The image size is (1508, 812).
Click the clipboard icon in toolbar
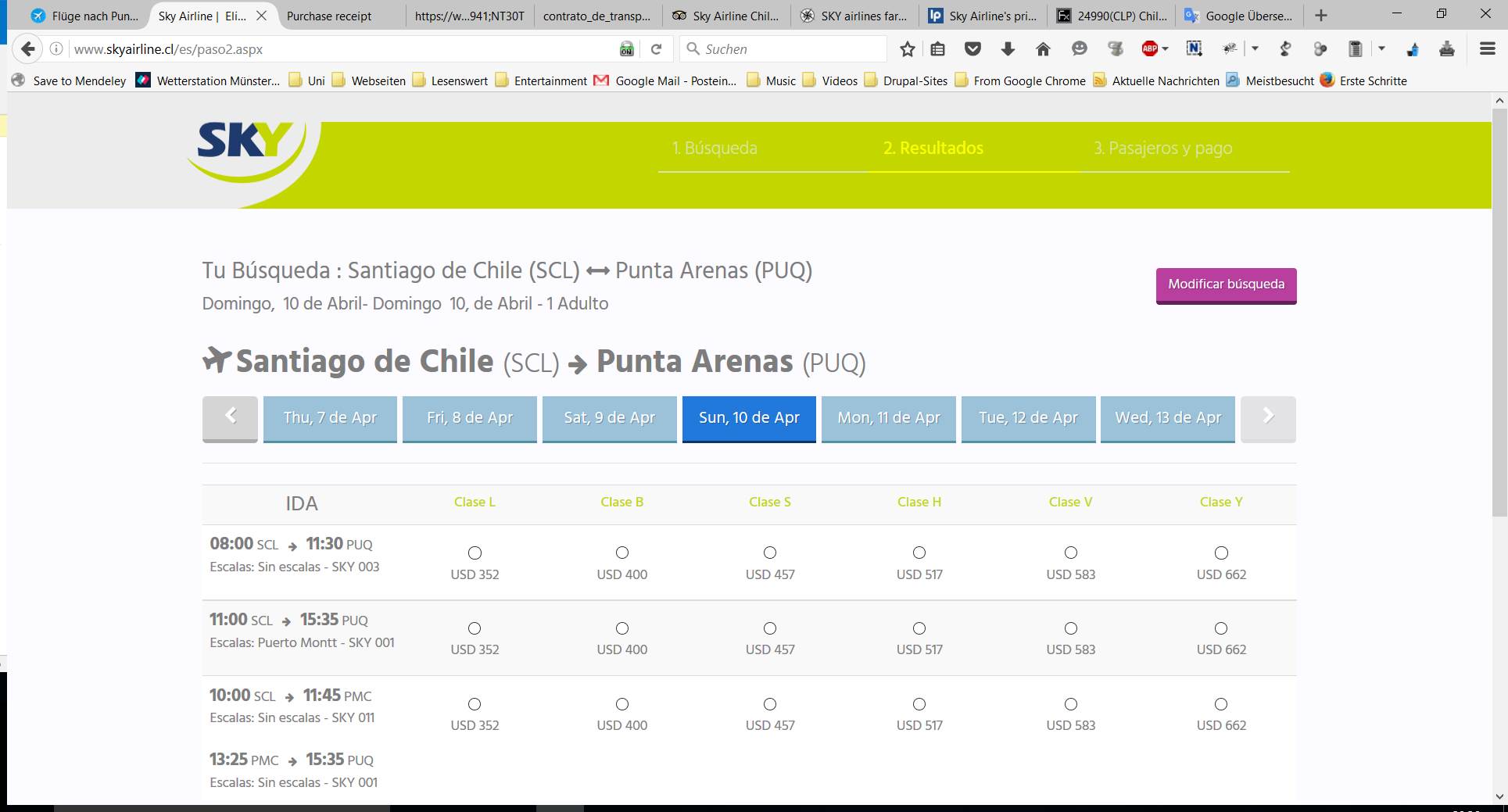(1356, 49)
